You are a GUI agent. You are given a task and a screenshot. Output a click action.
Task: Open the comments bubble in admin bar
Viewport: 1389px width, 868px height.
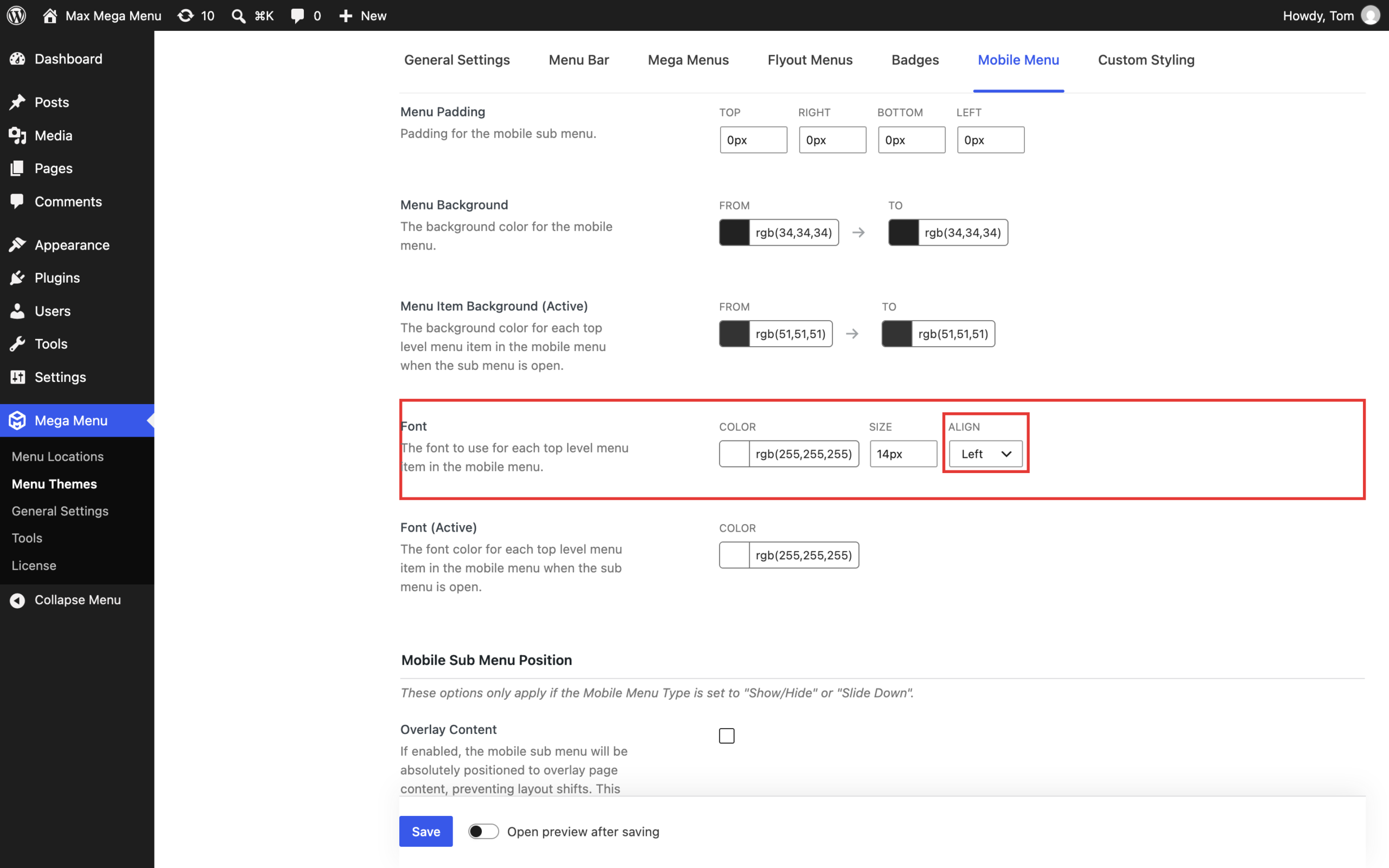297,16
